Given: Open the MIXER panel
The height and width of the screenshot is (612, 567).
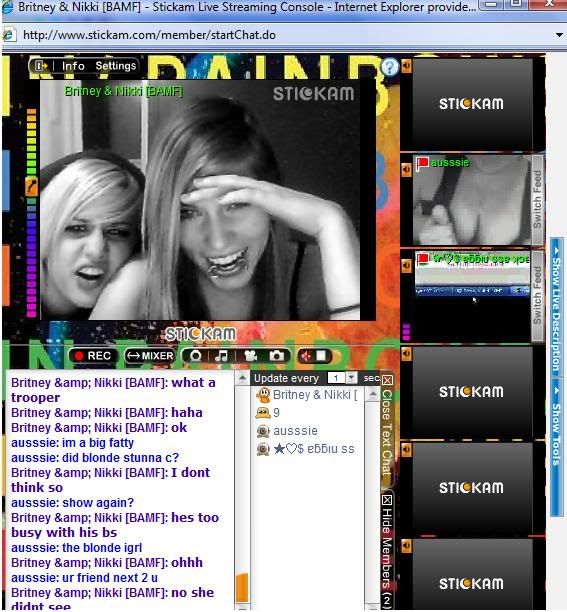Looking at the screenshot, I should click(150, 356).
